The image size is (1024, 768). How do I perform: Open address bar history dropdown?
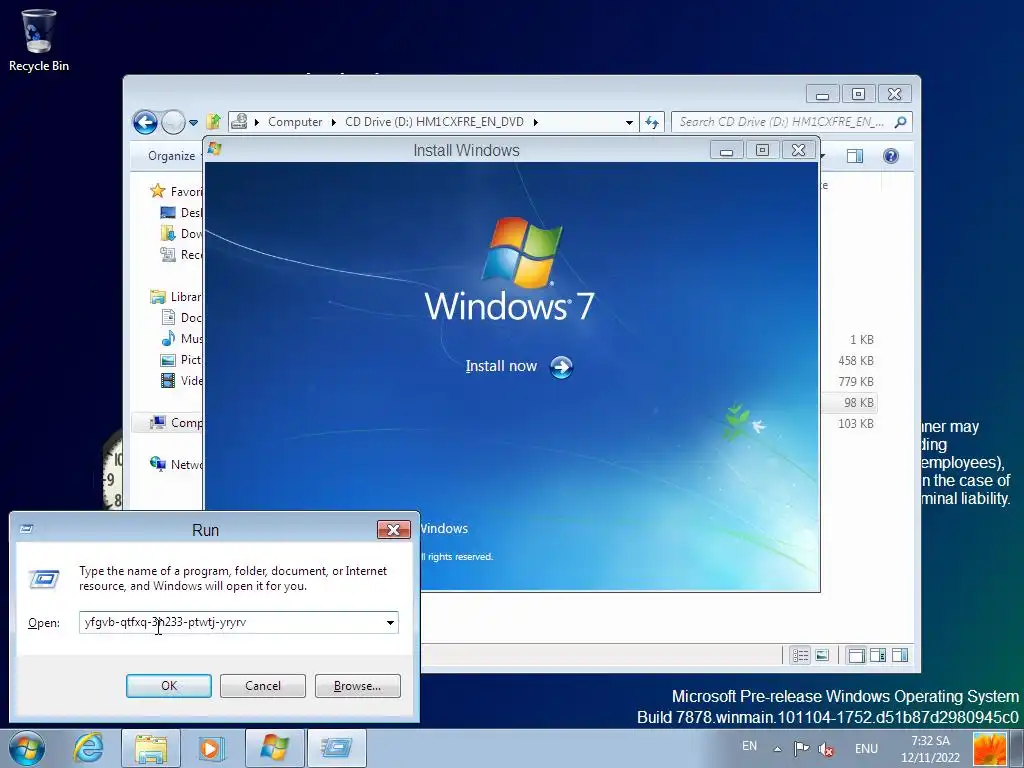point(629,122)
